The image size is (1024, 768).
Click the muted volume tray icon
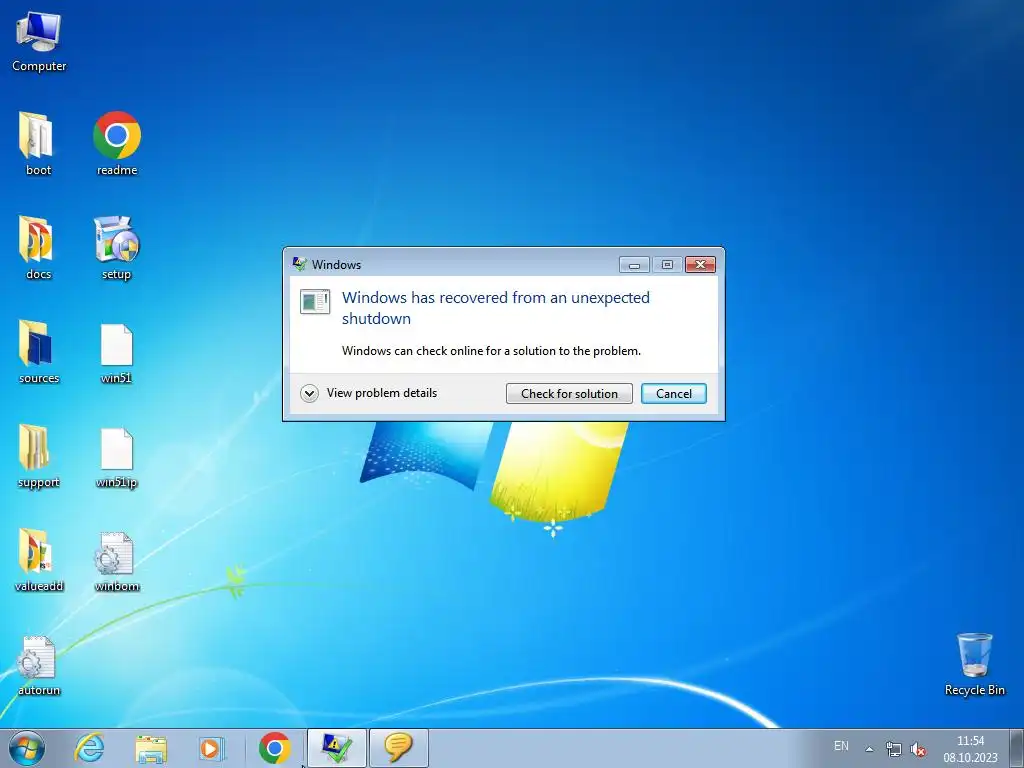pyautogui.click(x=918, y=748)
